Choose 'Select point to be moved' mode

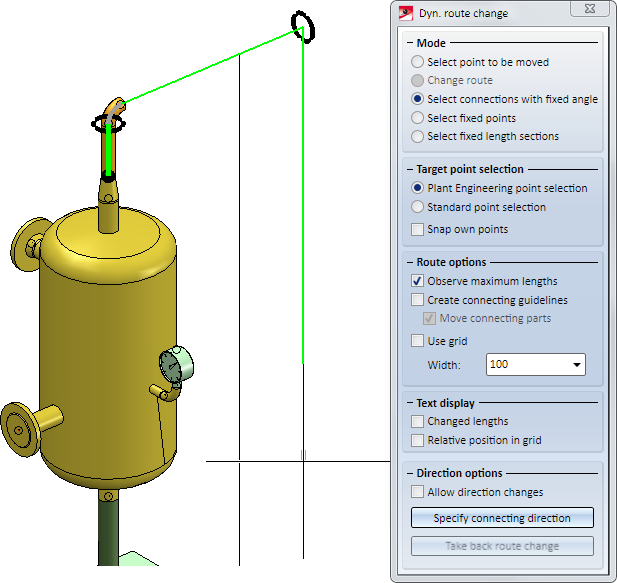click(480, 62)
